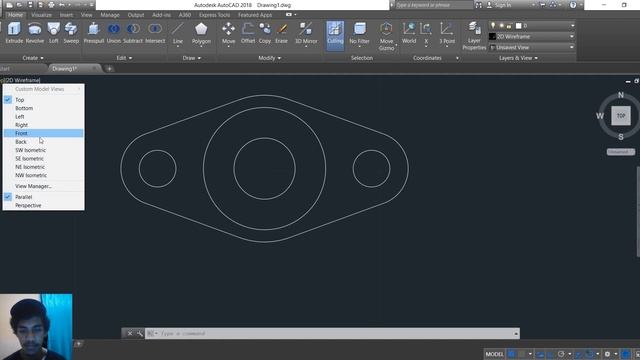This screenshot has height=360, width=640.
Task: Select the Sweep tool
Action: (71, 33)
